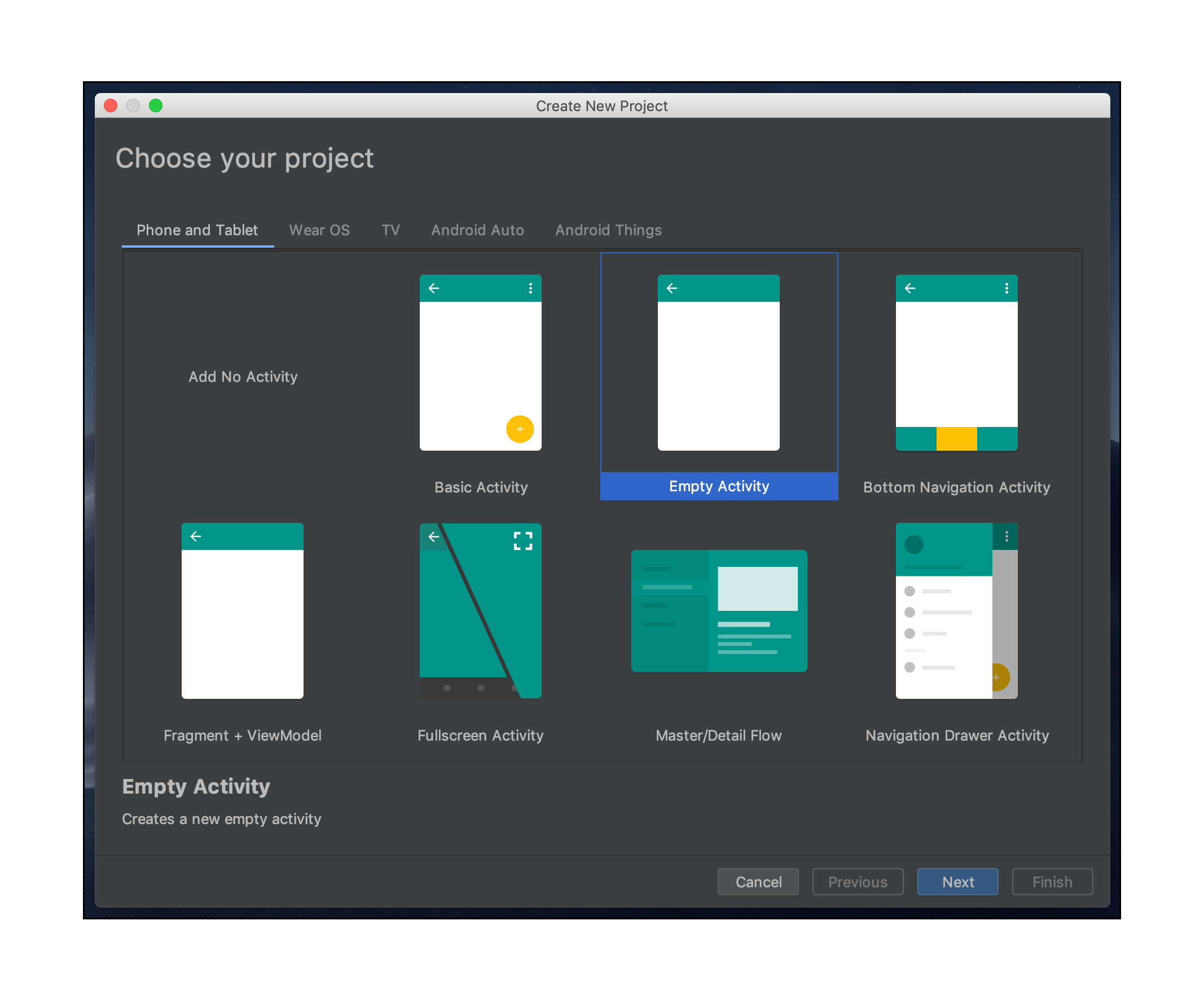The image size is (1204, 1004).
Task: Pick the Navigation Drawer Activity thumbnail
Action: 956,610
